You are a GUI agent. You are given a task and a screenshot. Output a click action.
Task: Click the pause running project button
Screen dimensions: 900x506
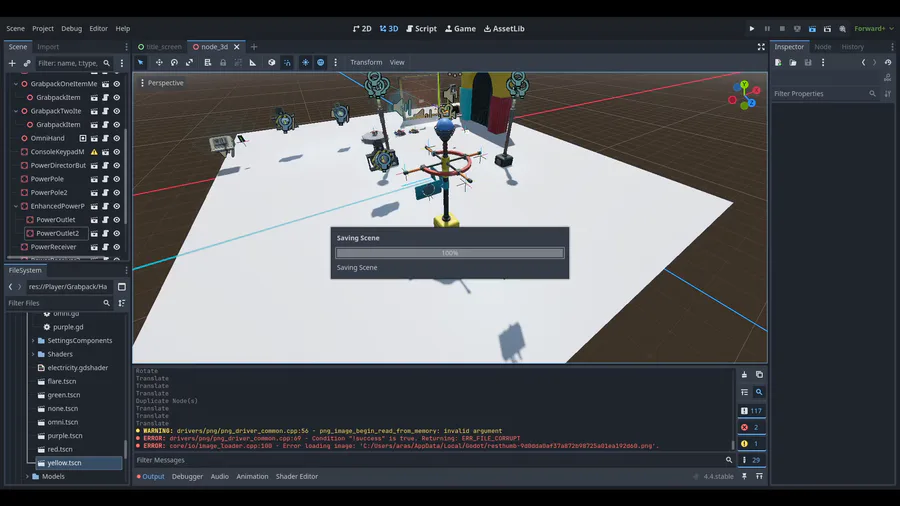(x=767, y=29)
